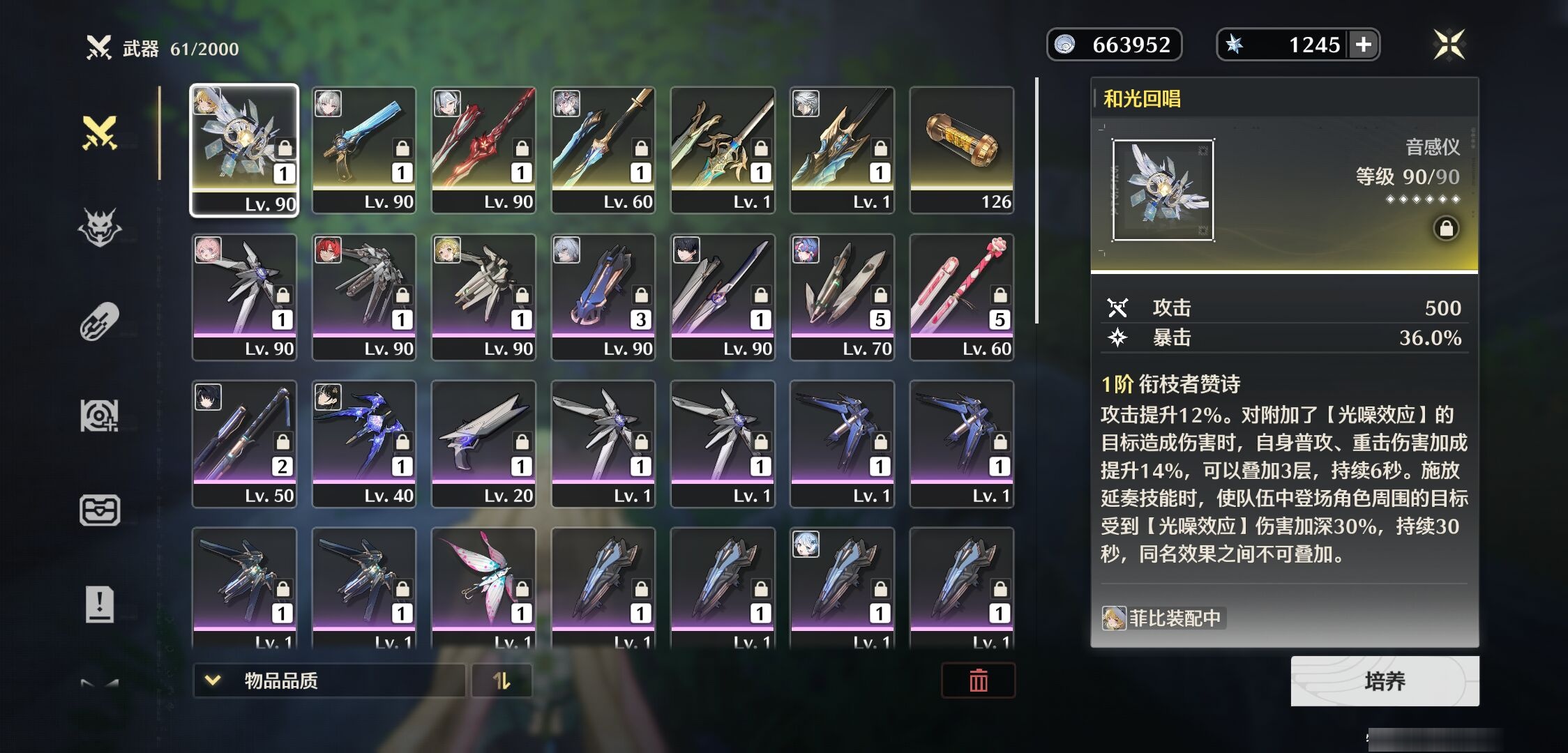Click the weapon list vertical scrollbar

point(1036,201)
